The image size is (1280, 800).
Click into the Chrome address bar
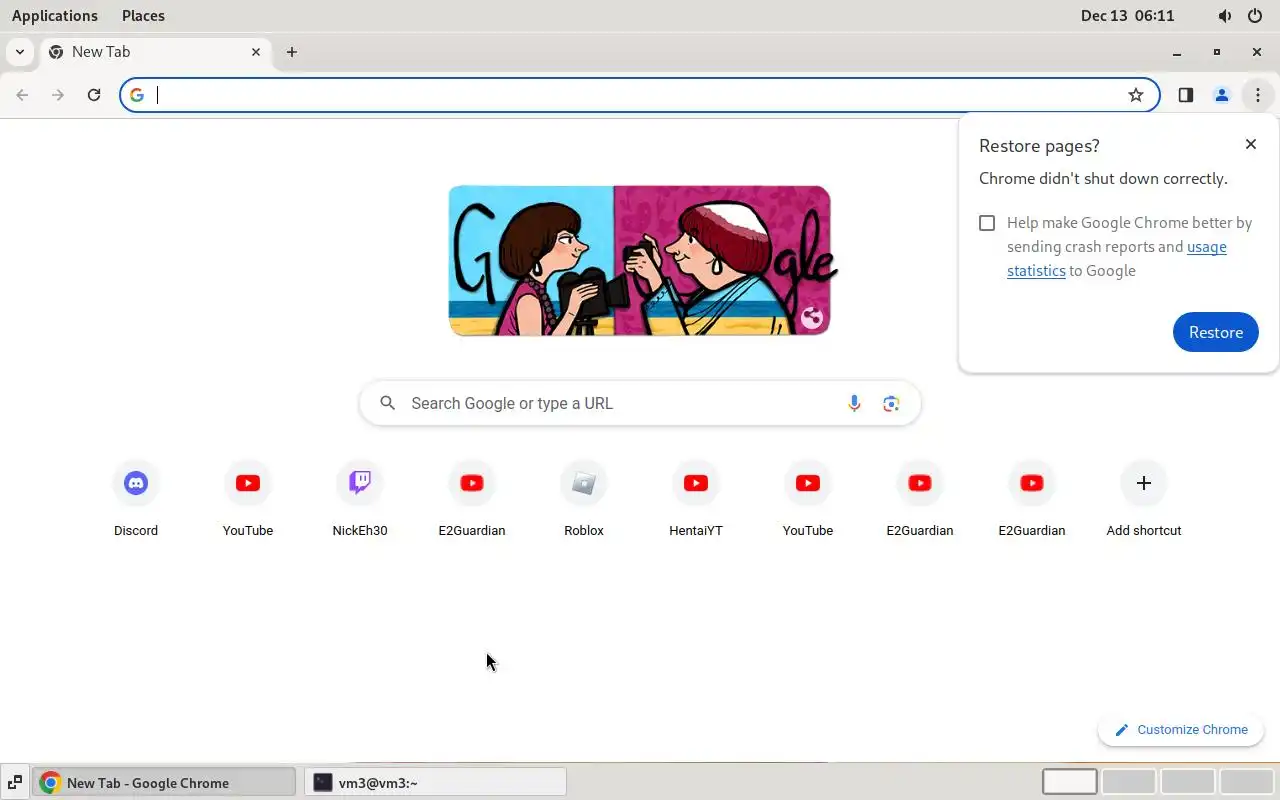pyautogui.click(x=640, y=95)
